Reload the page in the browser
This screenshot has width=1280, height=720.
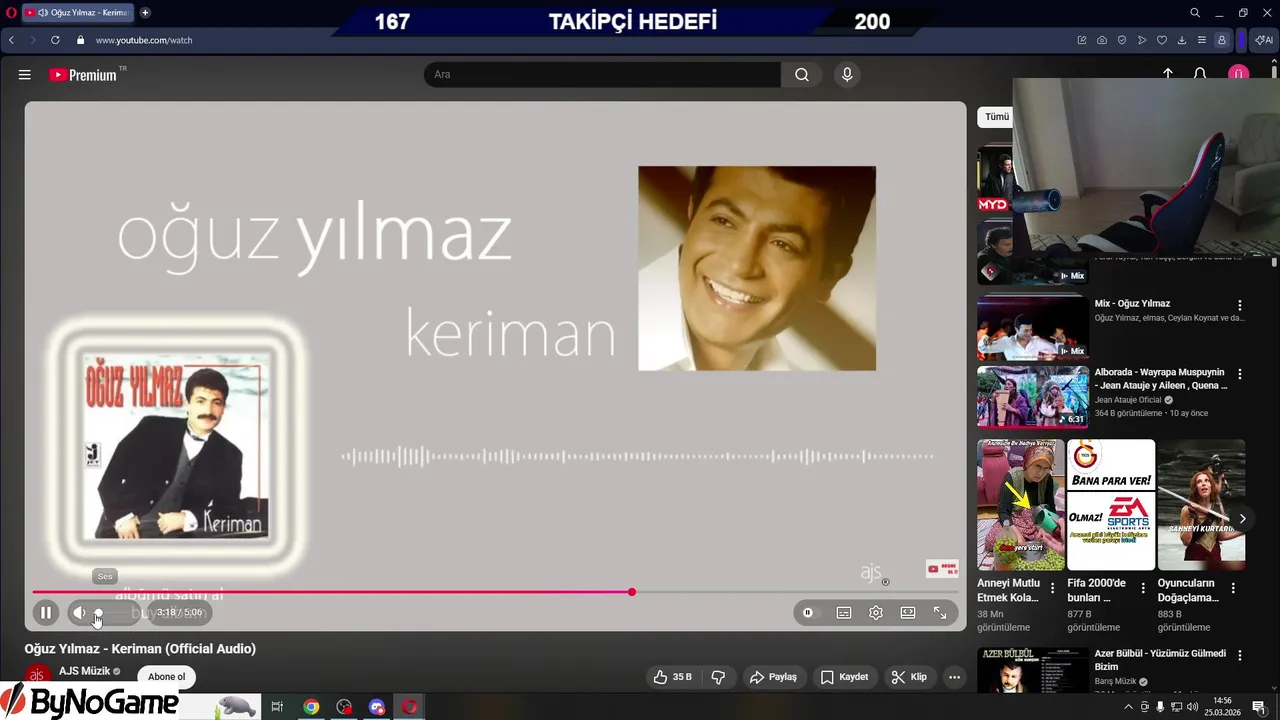click(54, 40)
